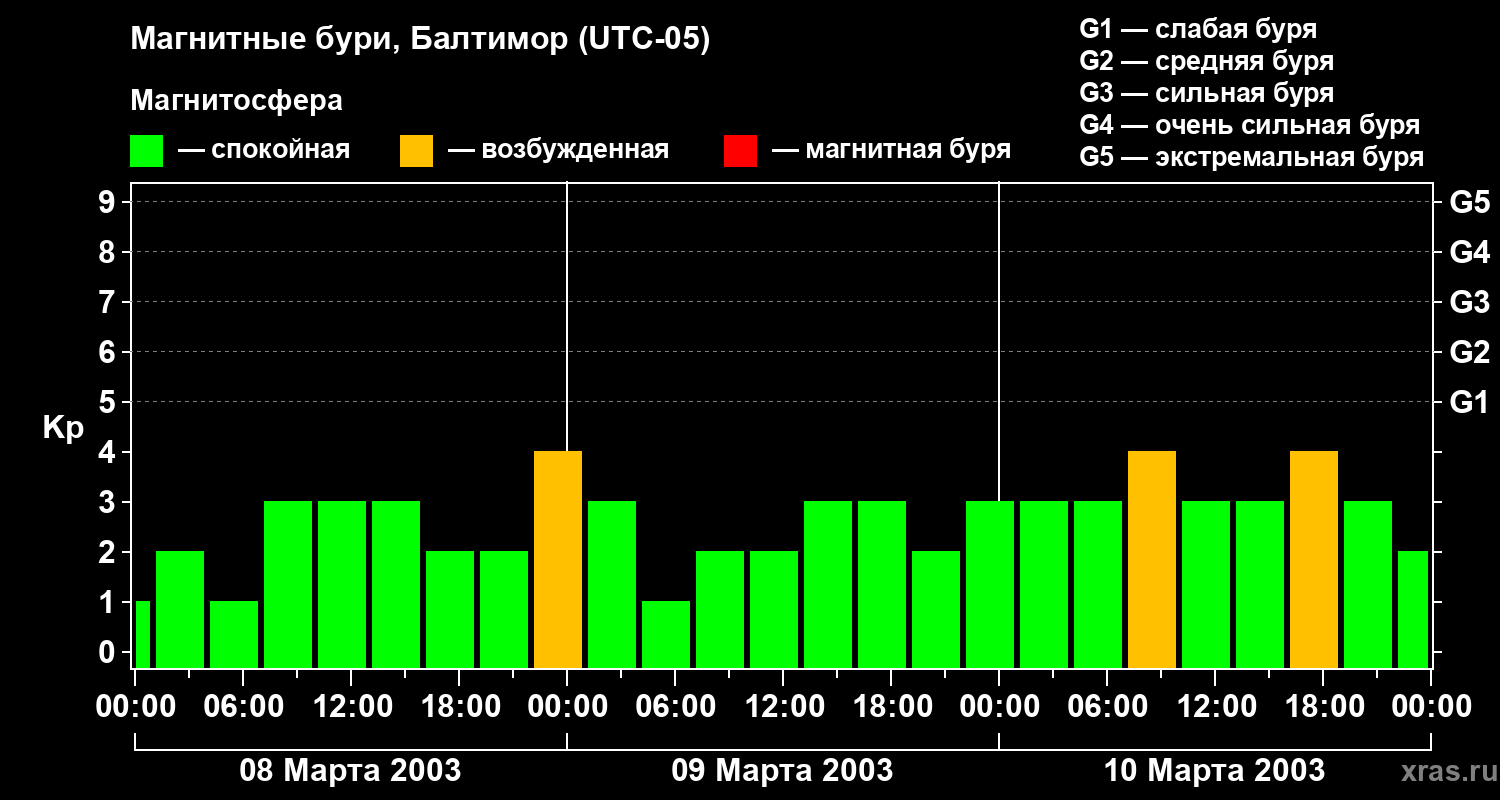Viewport: 1500px width, 800px height.
Task: Click the 'G1 — слабая буря' legend line
Action: pos(1198,29)
